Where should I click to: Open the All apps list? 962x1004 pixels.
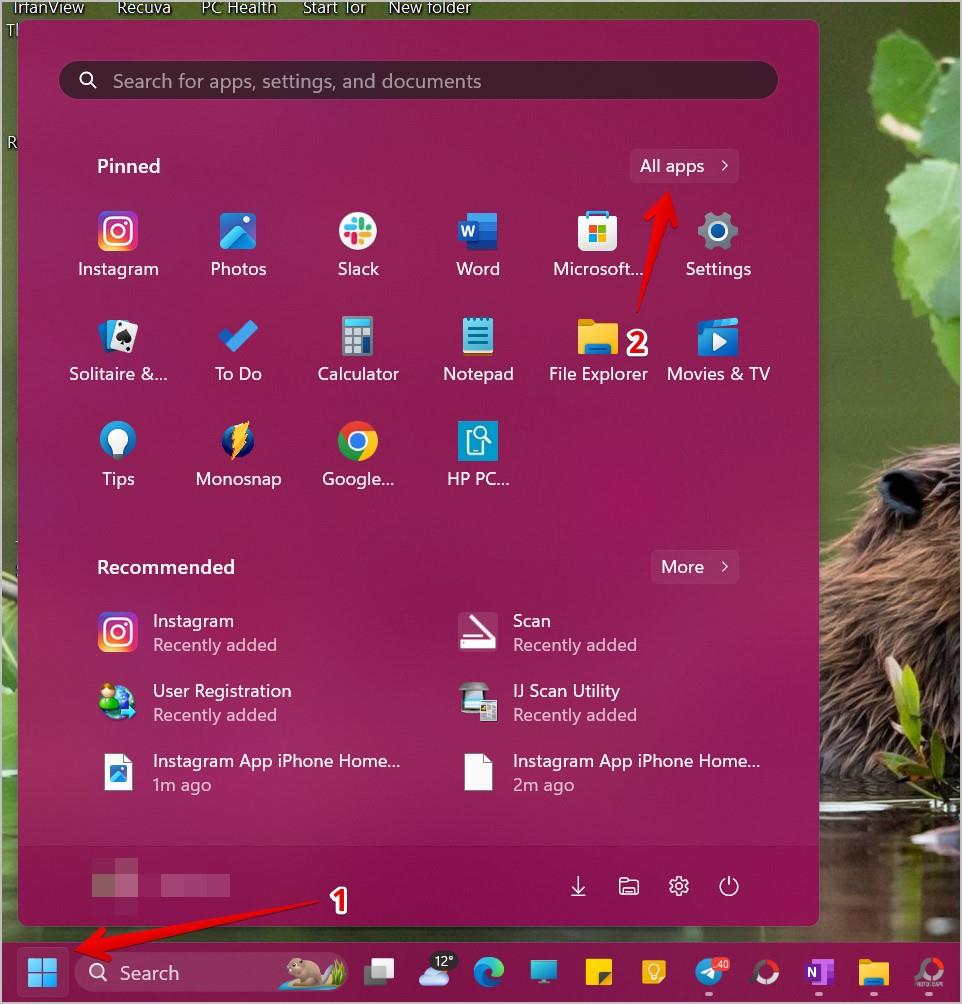(684, 166)
